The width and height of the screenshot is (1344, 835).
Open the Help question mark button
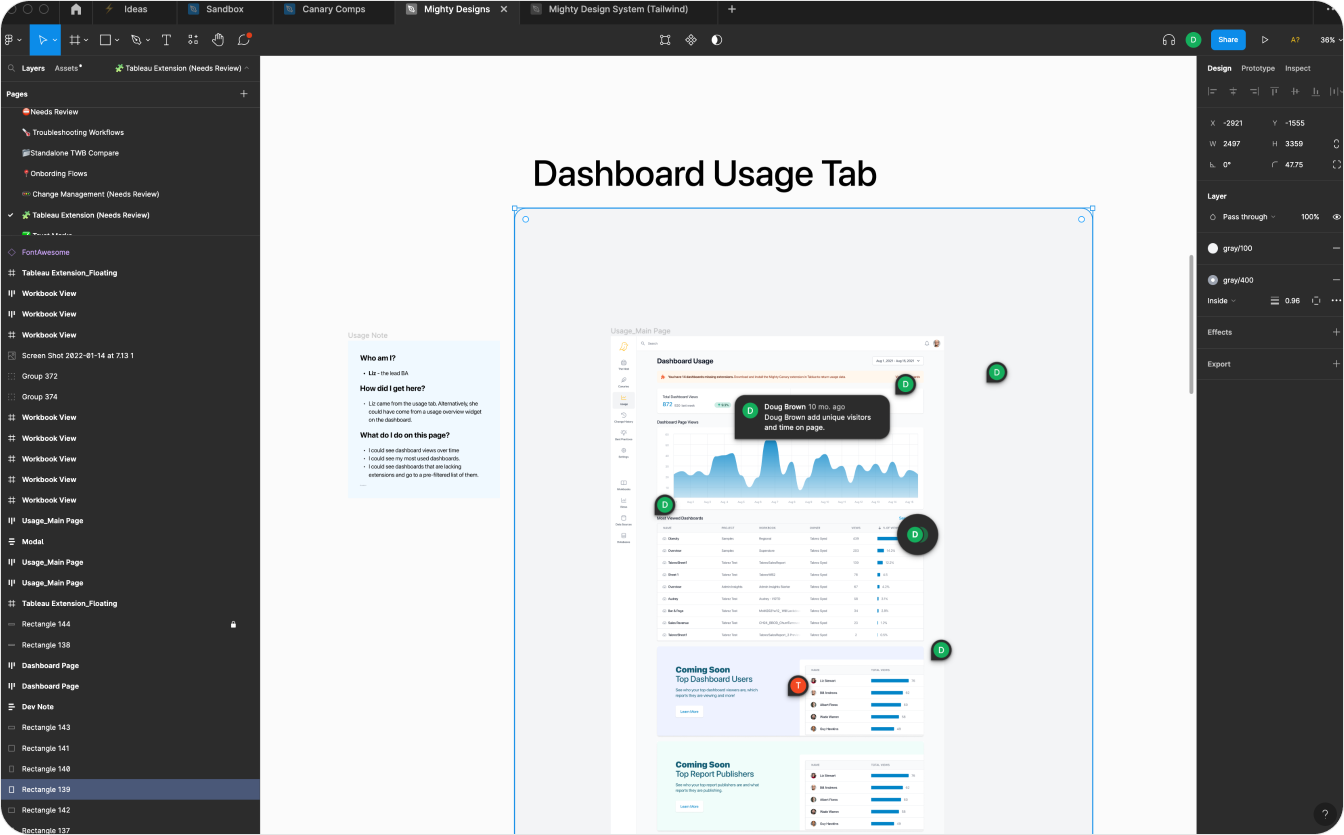point(1323,814)
